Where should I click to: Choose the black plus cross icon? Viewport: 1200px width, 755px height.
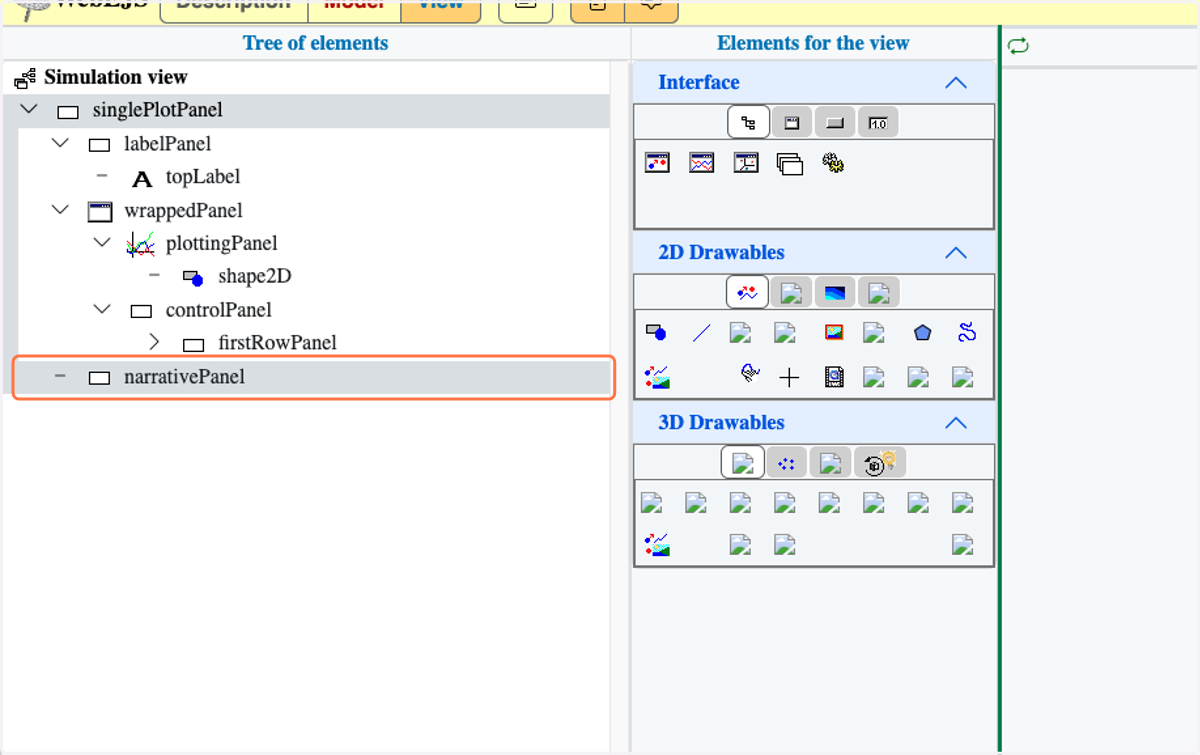point(789,377)
